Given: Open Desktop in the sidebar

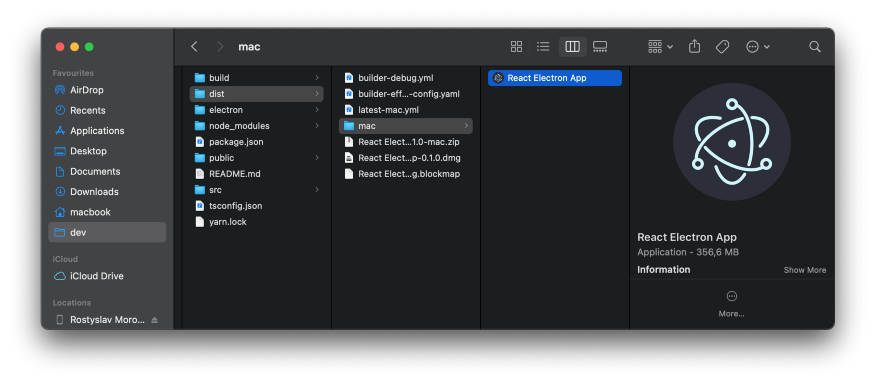Looking at the screenshot, I should 107,151.
